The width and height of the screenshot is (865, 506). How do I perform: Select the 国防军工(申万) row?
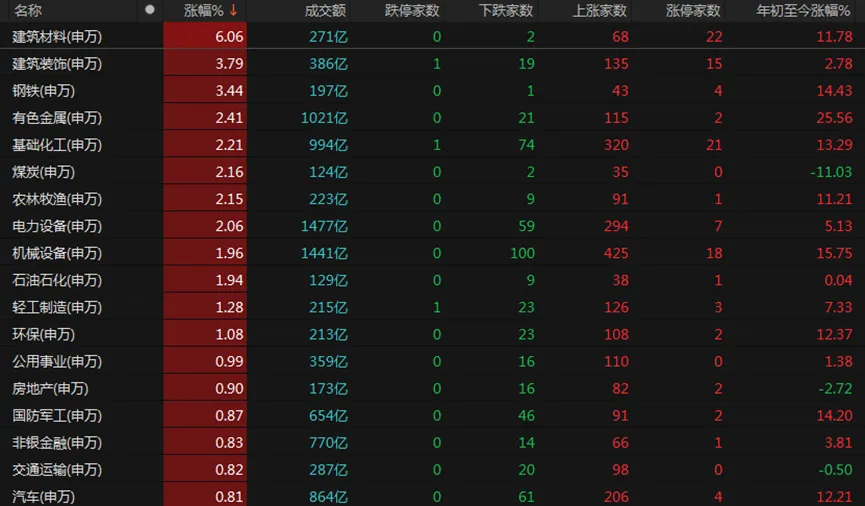pyautogui.click(x=432, y=415)
